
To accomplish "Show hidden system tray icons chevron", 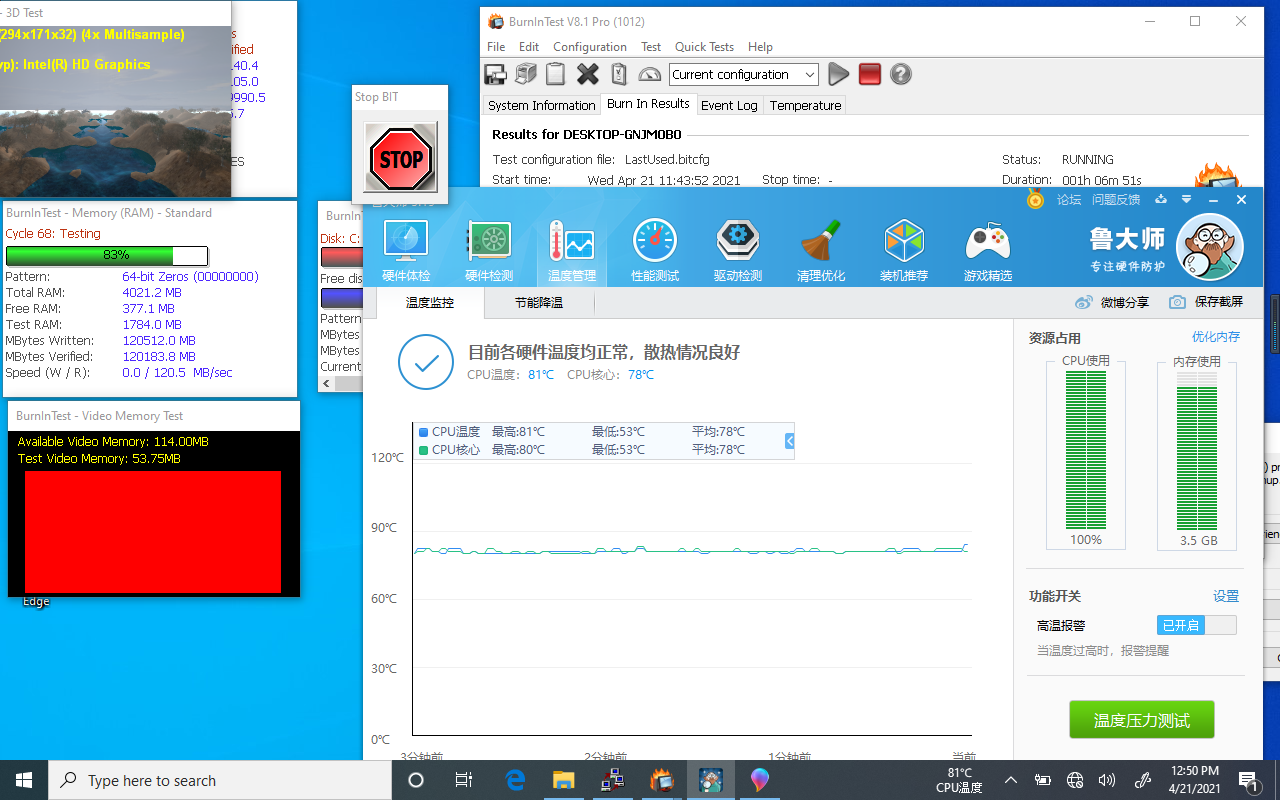I will [1011, 780].
